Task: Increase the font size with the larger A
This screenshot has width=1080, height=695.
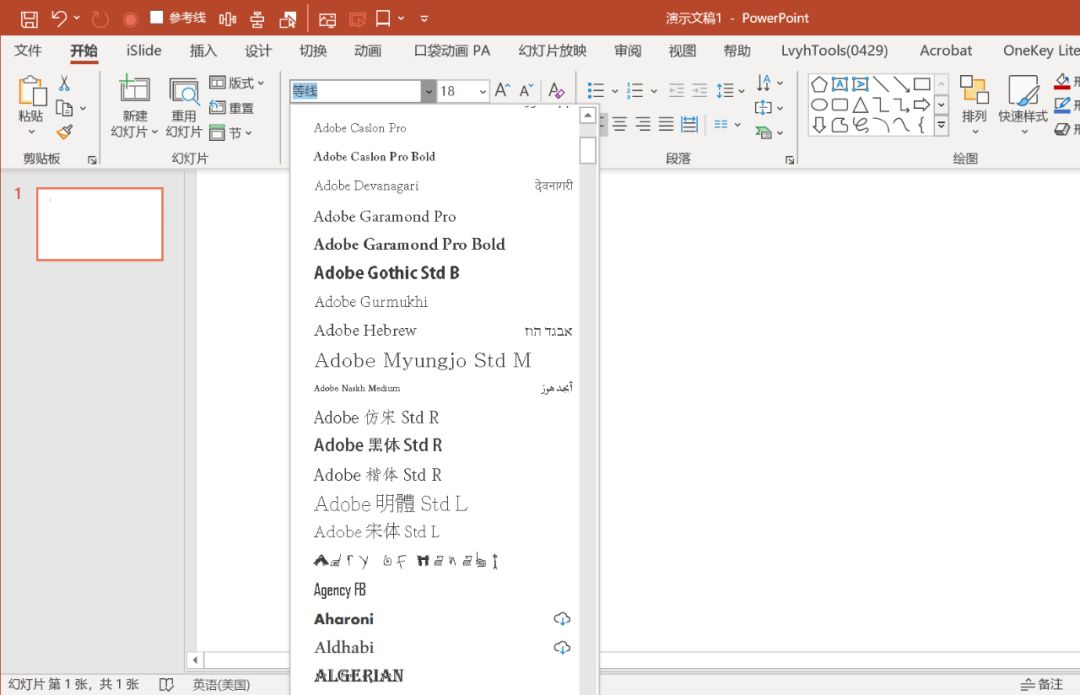Action: point(503,90)
